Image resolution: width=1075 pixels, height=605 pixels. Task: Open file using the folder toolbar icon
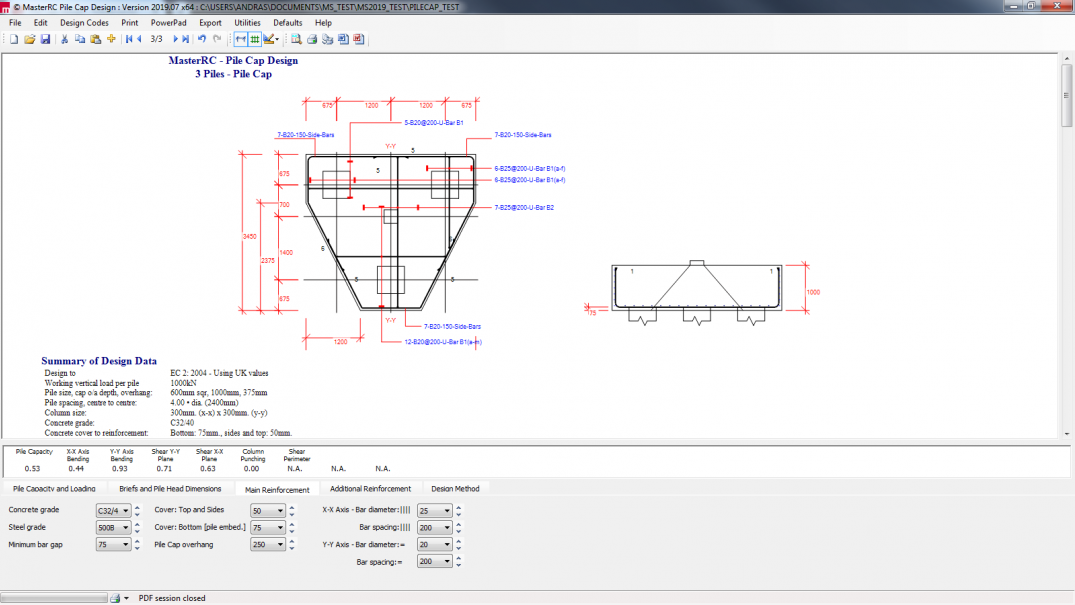(x=29, y=39)
